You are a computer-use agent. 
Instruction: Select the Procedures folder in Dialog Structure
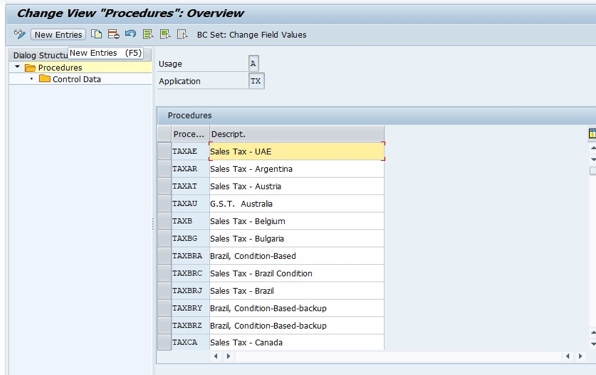[x=60, y=68]
